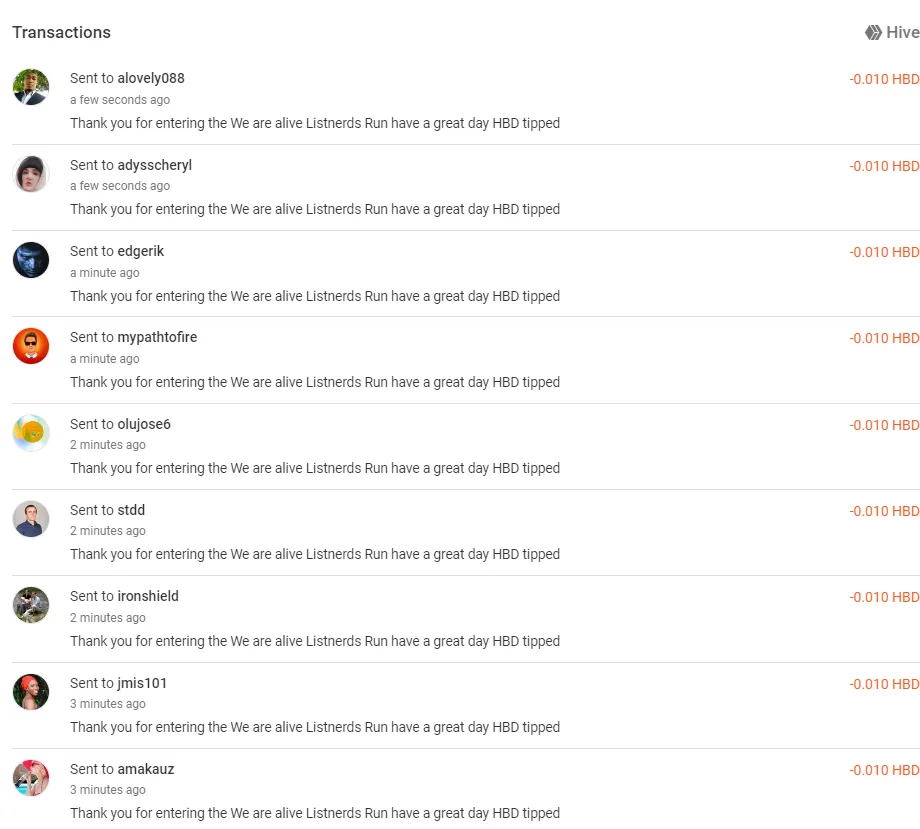The width and height of the screenshot is (920, 829).
Task: Visit the edgerik username link
Action: [x=140, y=252]
